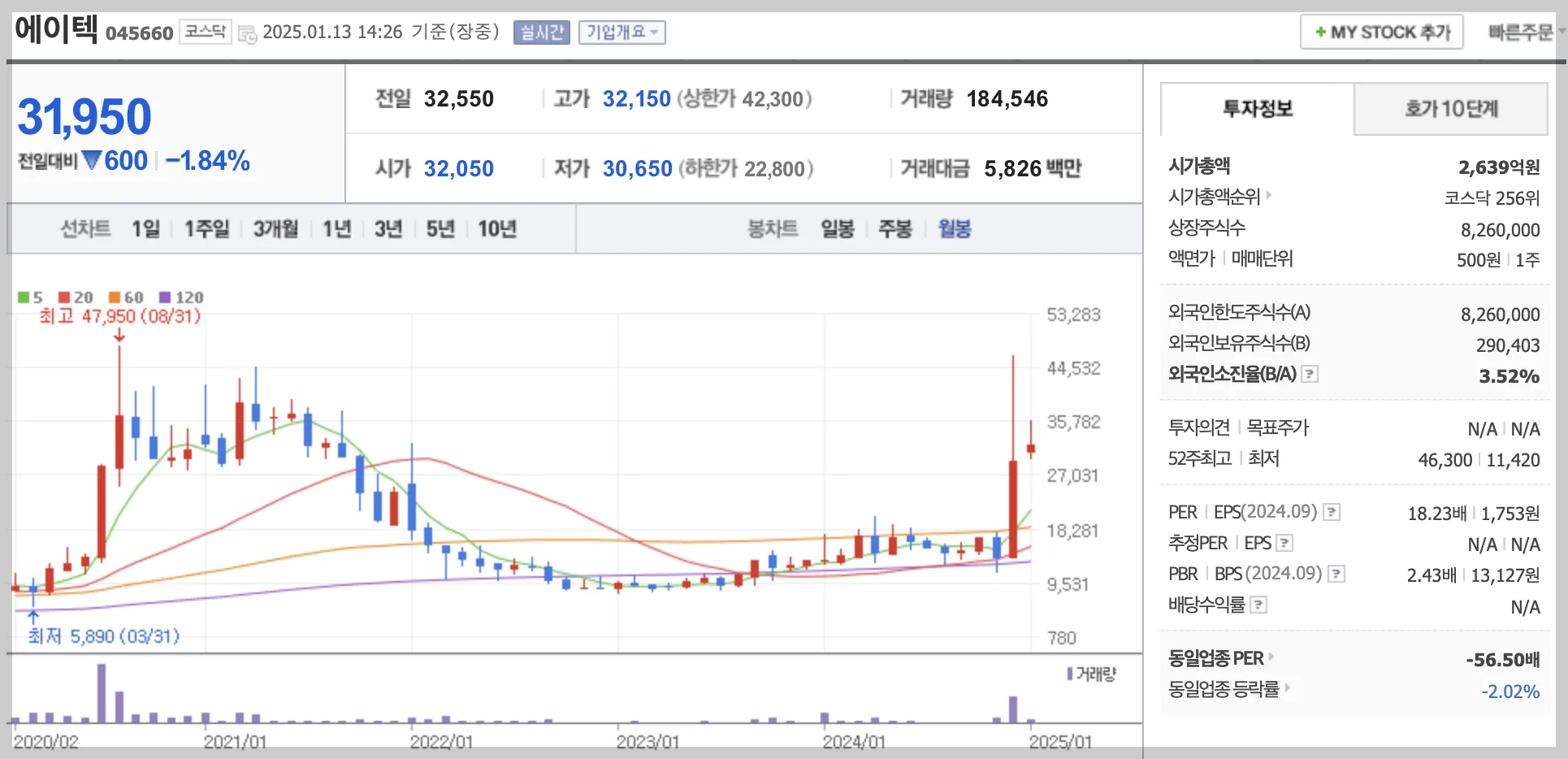Select the 1주일 line chart period

pyautogui.click(x=206, y=229)
